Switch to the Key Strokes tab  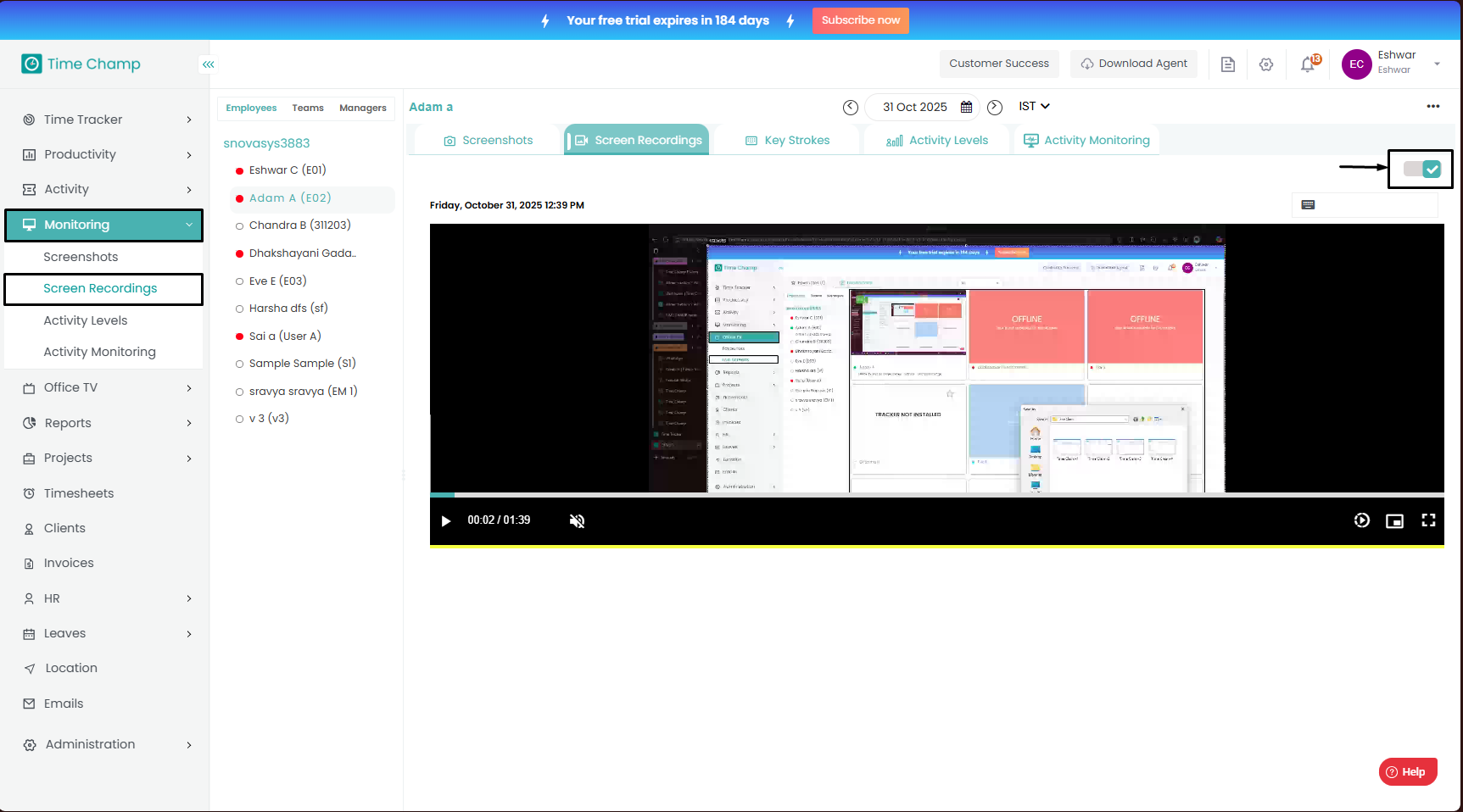[787, 140]
